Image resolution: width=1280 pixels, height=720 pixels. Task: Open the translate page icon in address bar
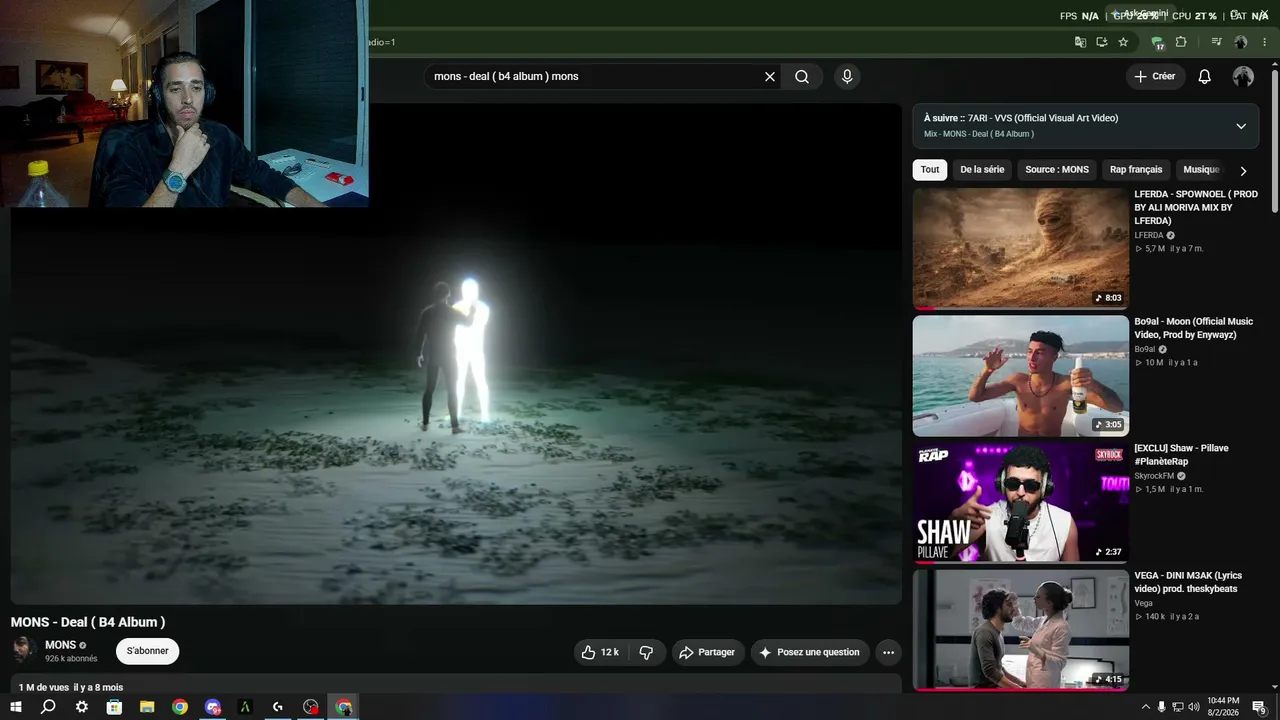coord(1080,42)
